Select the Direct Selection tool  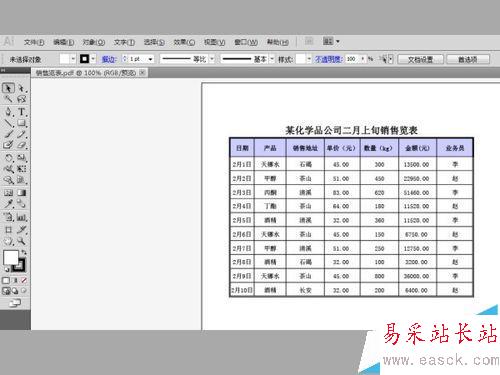[22, 88]
